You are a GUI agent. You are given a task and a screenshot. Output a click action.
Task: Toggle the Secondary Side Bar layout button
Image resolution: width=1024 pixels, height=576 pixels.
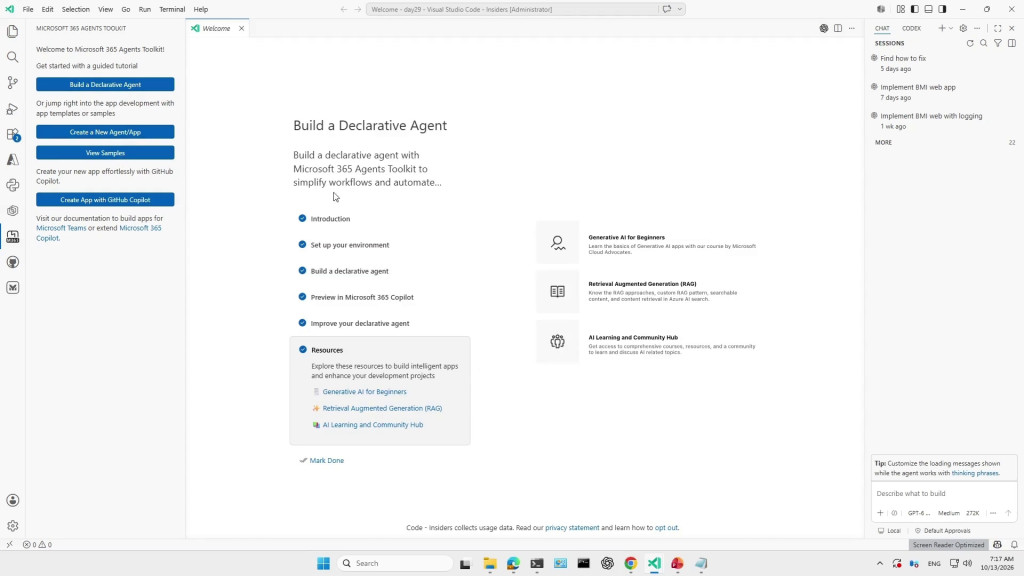(942, 9)
